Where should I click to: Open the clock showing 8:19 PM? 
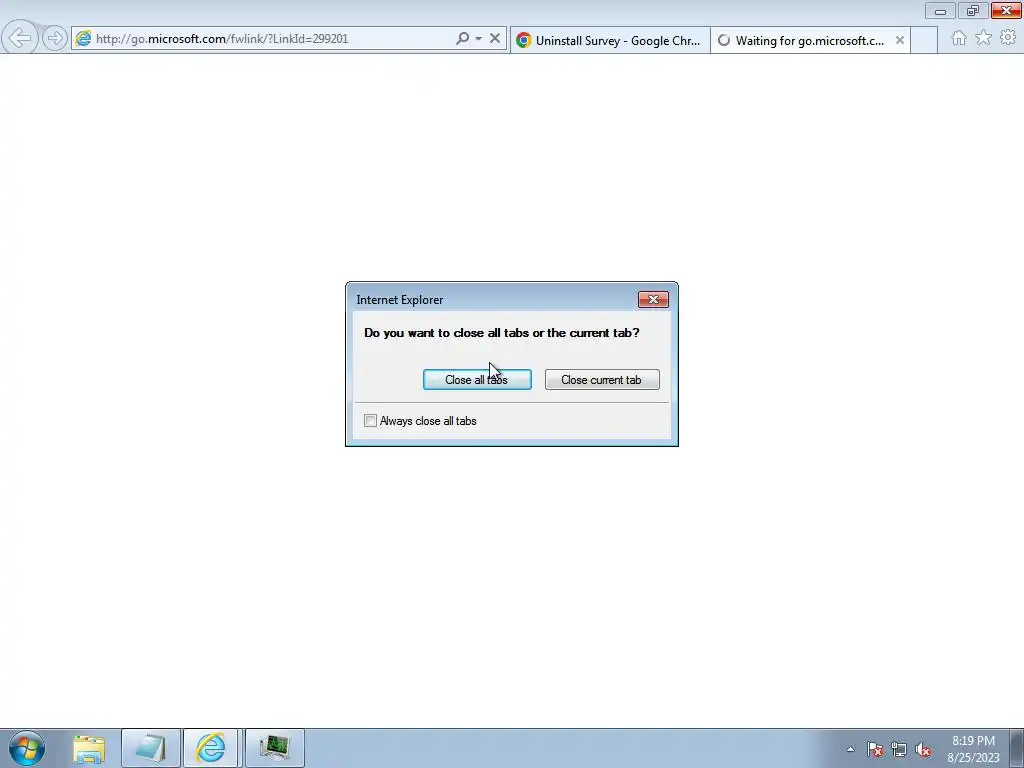(973, 749)
